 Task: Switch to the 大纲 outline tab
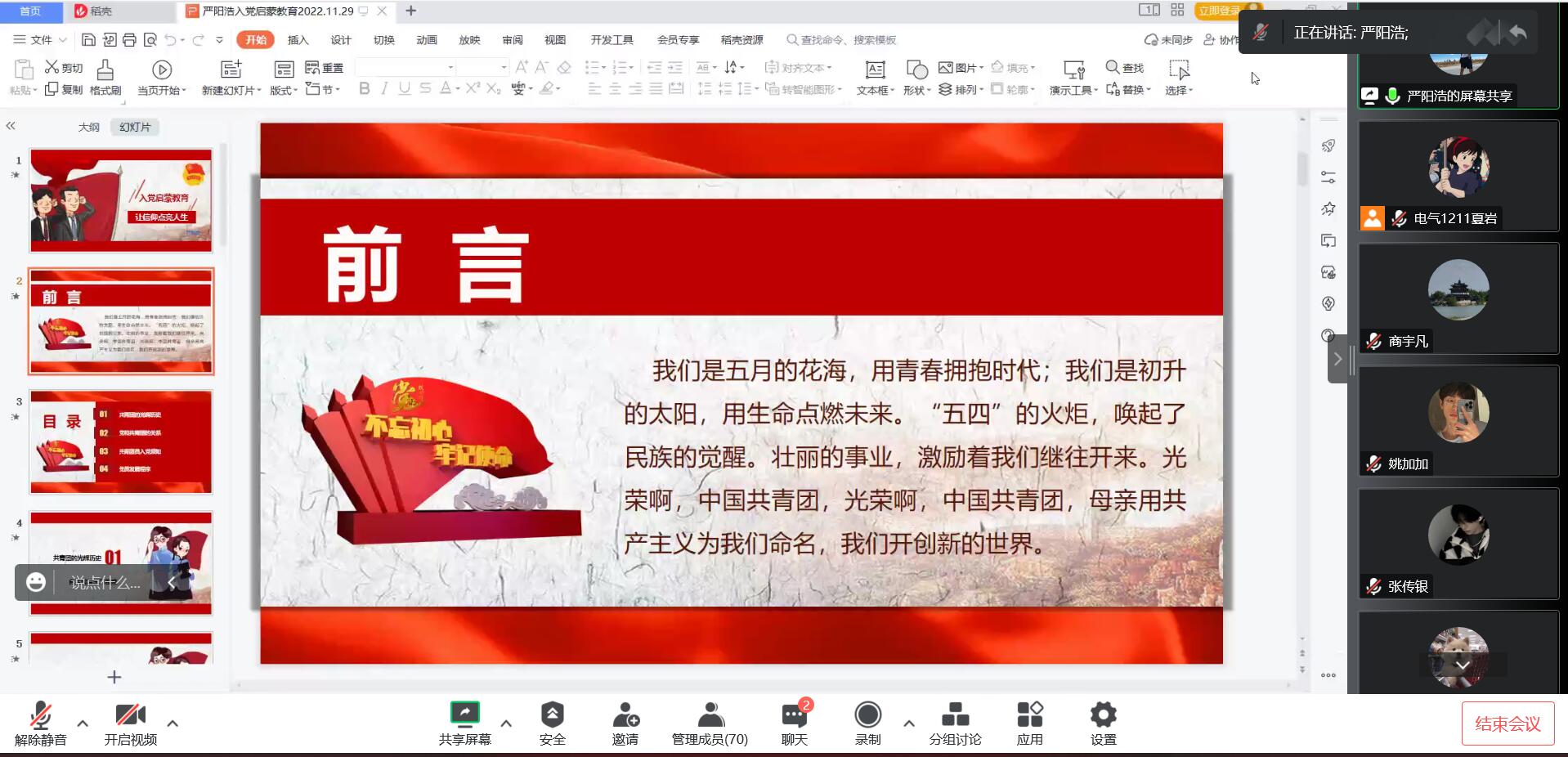click(88, 127)
